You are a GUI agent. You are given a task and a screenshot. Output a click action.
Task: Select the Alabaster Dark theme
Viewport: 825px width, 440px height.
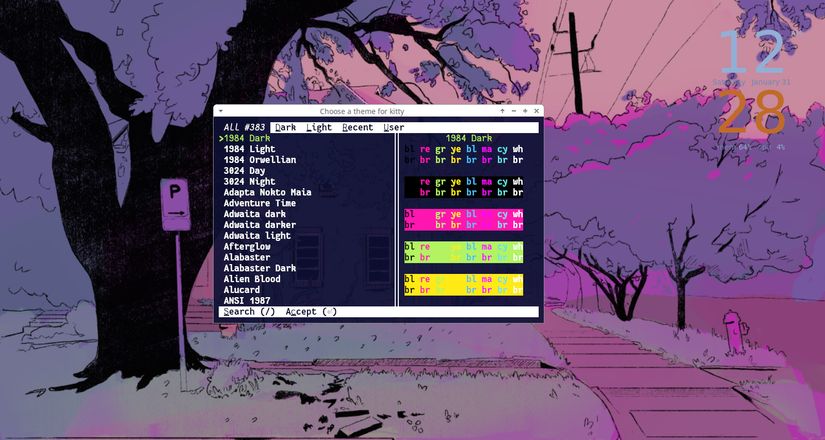[x=259, y=268]
